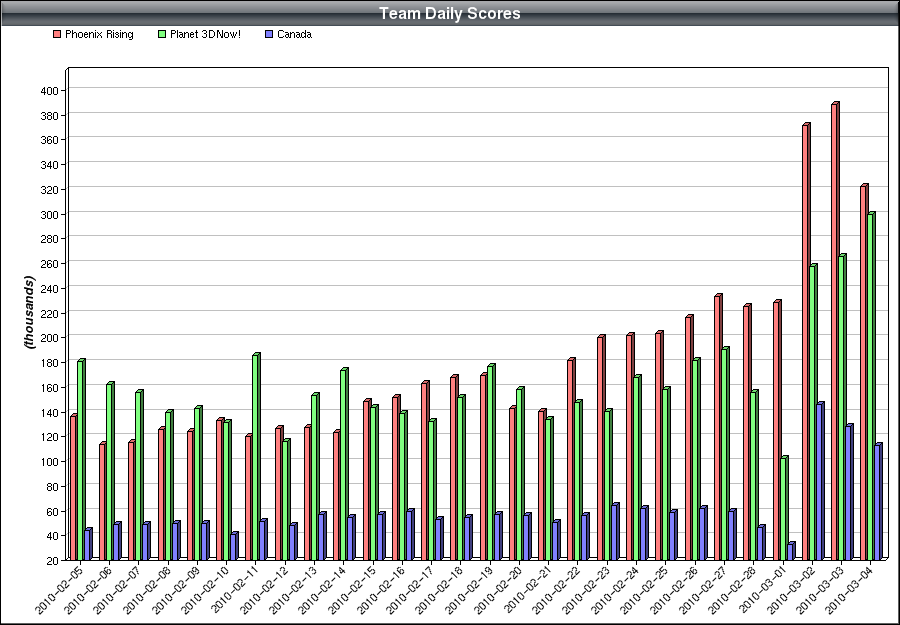This screenshot has width=900, height=625.
Task: Select the Planet 3DNow! bar for 2010-02-14
Action: tap(344, 465)
